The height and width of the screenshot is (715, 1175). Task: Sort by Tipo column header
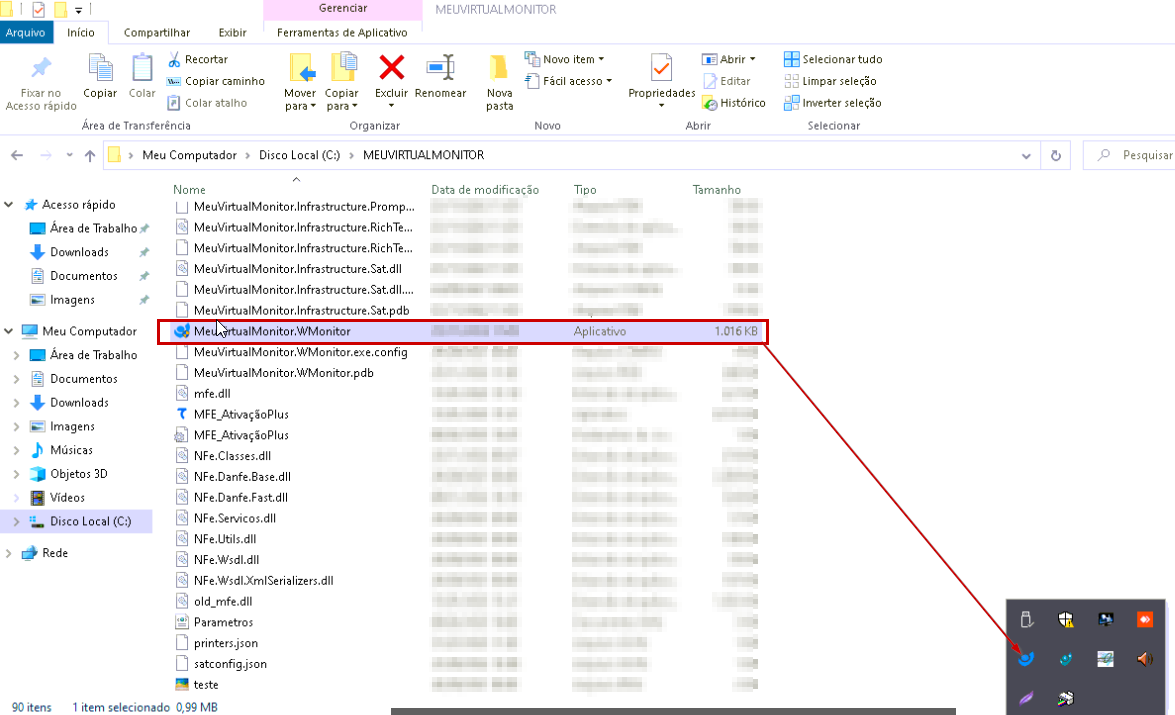pyautogui.click(x=585, y=190)
